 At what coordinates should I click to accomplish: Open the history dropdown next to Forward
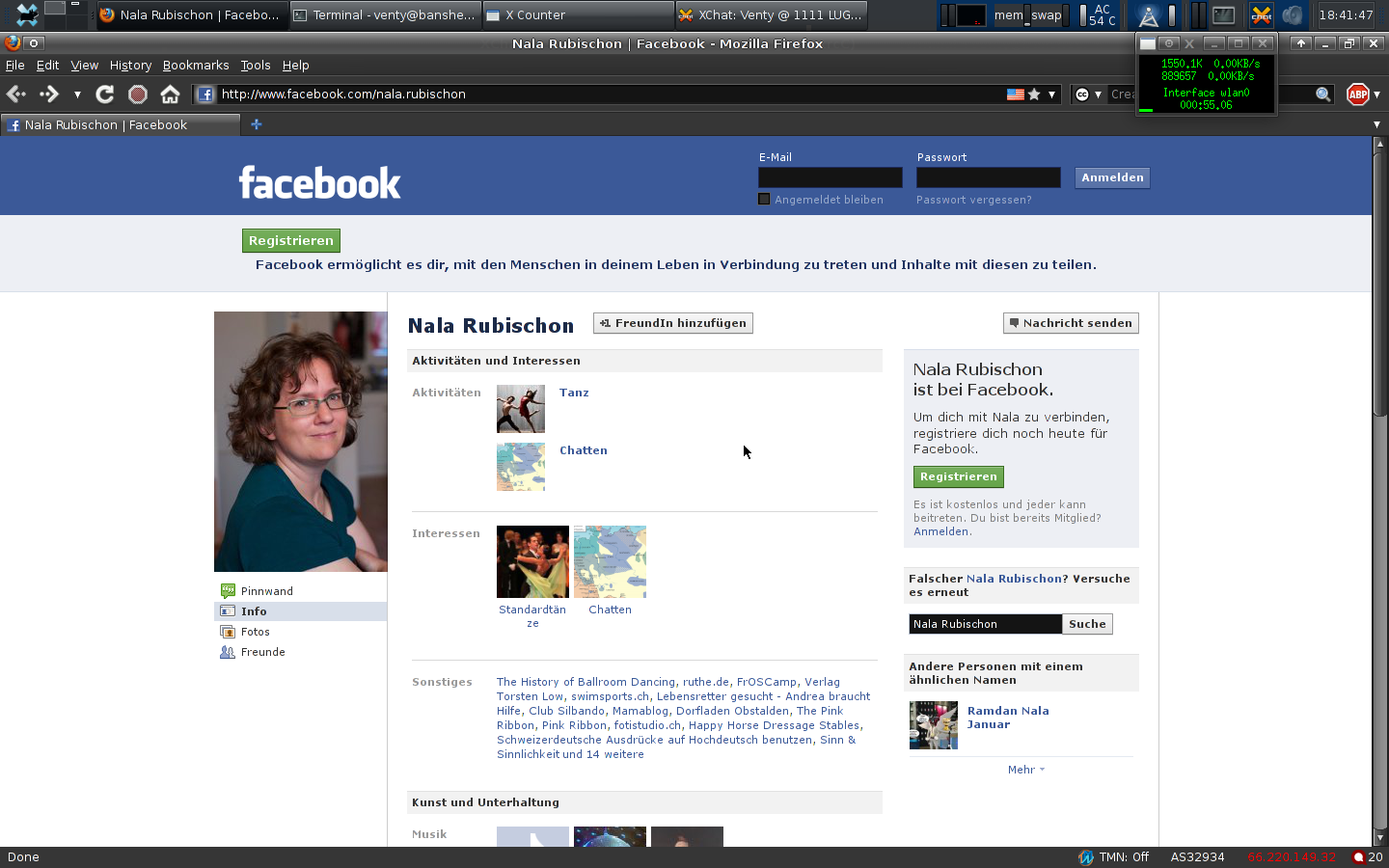pos(77,95)
